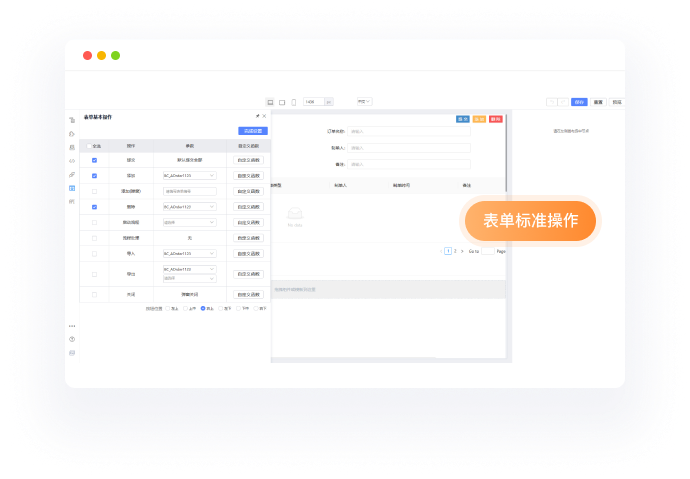This screenshot has height=479, width=690.
Task: Check the 全选 select-all checkbox
Action: [86, 146]
